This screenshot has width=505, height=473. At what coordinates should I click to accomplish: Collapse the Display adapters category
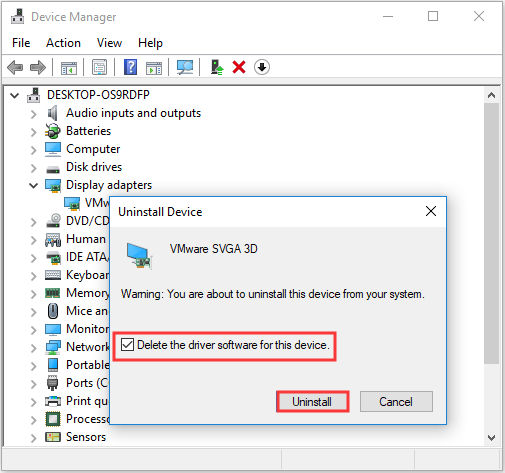tap(33, 185)
